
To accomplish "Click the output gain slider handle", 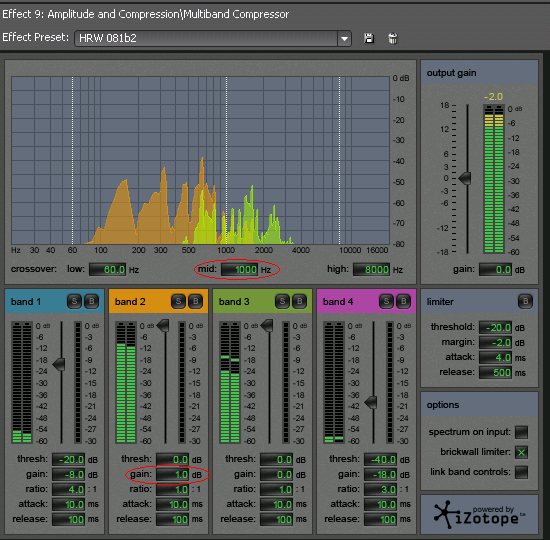I will [x=465, y=178].
